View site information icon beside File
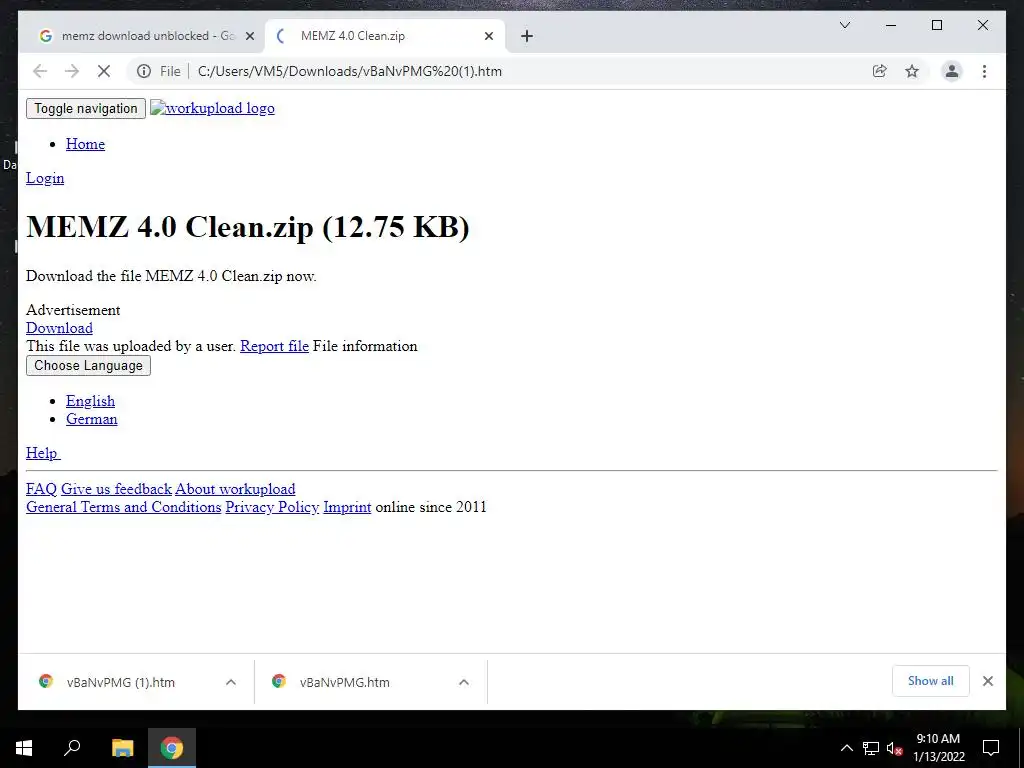 click(144, 71)
